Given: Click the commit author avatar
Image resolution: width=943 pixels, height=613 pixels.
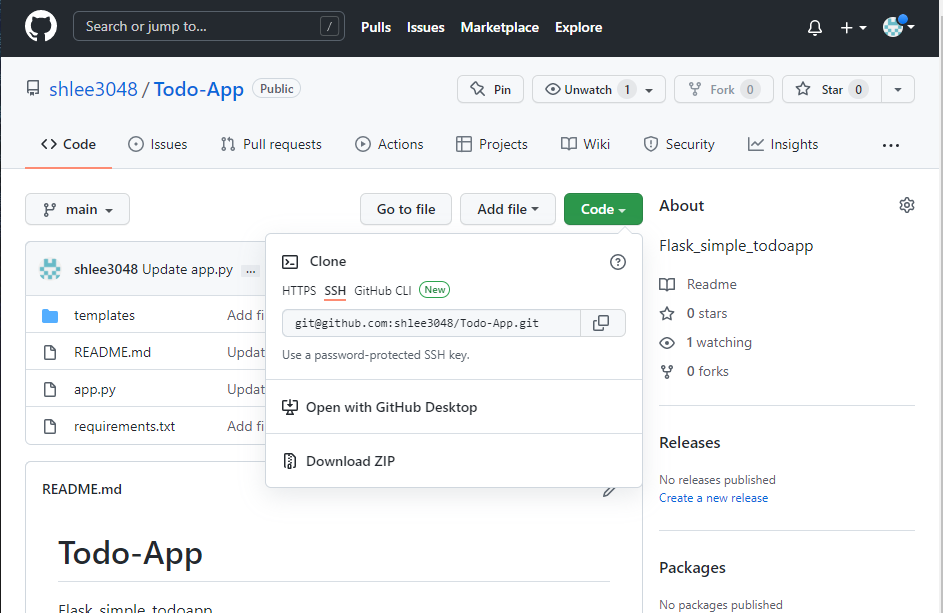Looking at the screenshot, I should tap(50, 269).
